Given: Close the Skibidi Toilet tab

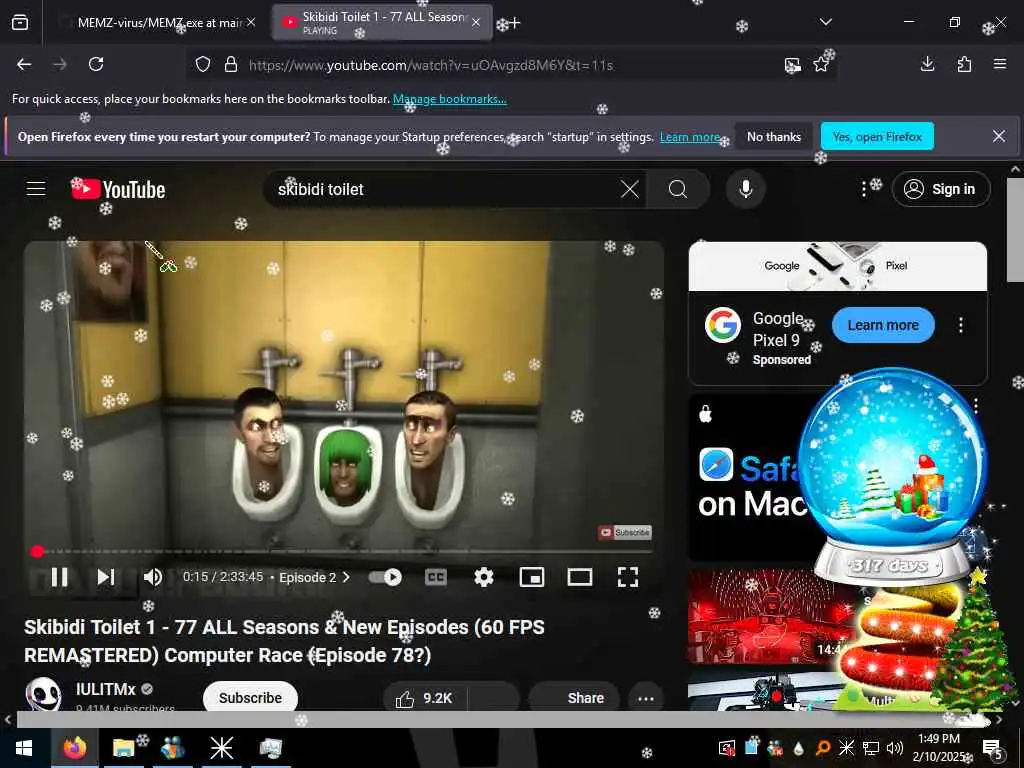Looking at the screenshot, I should (x=476, y=23).
